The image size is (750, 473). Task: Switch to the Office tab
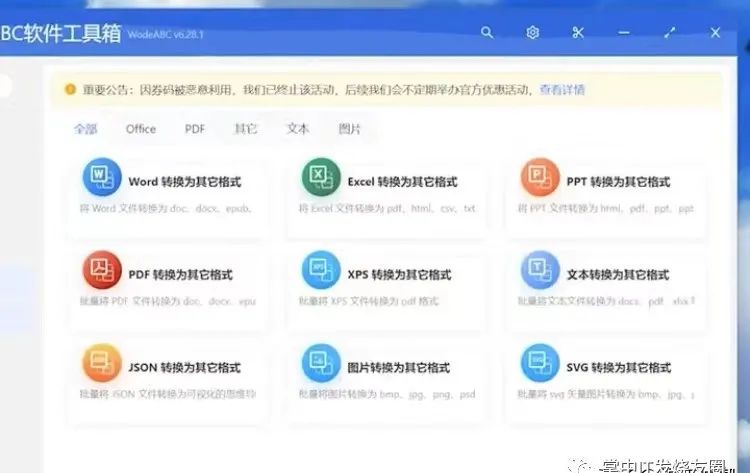[141, 129]
